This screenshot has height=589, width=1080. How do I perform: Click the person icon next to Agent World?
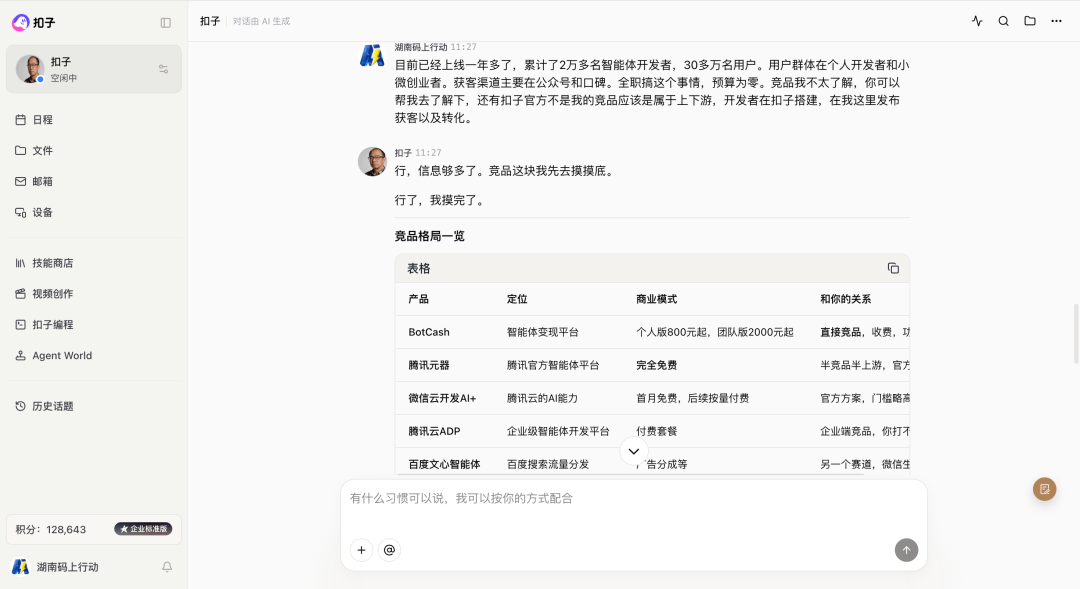click(x=21, y=355)
